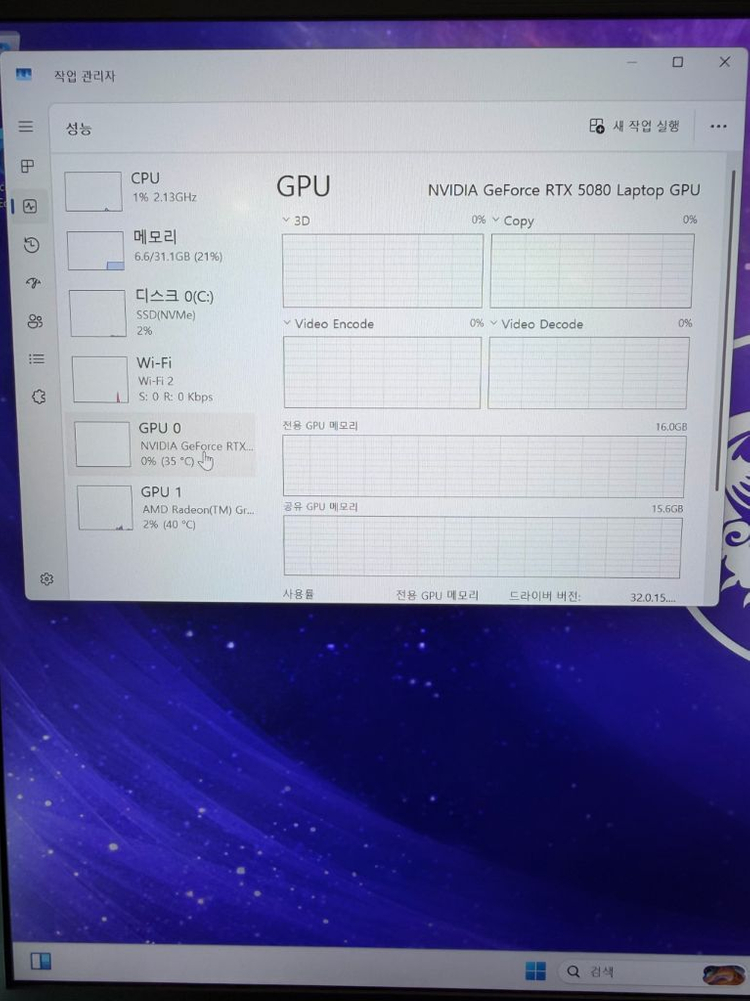Open the three-dot more options menu
The image size is (750, 1001).
[718, 126]
